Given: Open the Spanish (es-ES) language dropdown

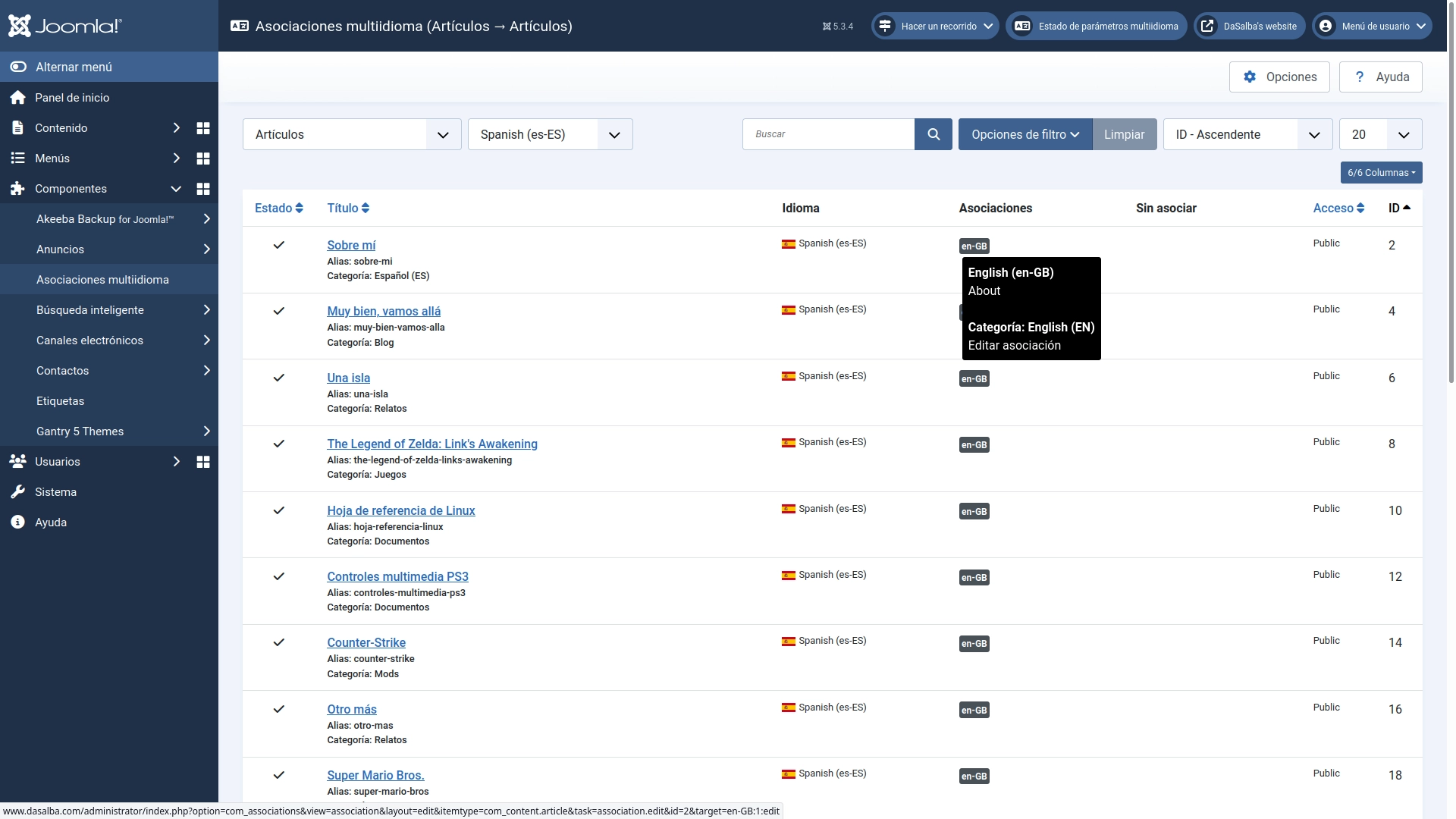Looking at the screenshot, I should (x=550, y=134).
